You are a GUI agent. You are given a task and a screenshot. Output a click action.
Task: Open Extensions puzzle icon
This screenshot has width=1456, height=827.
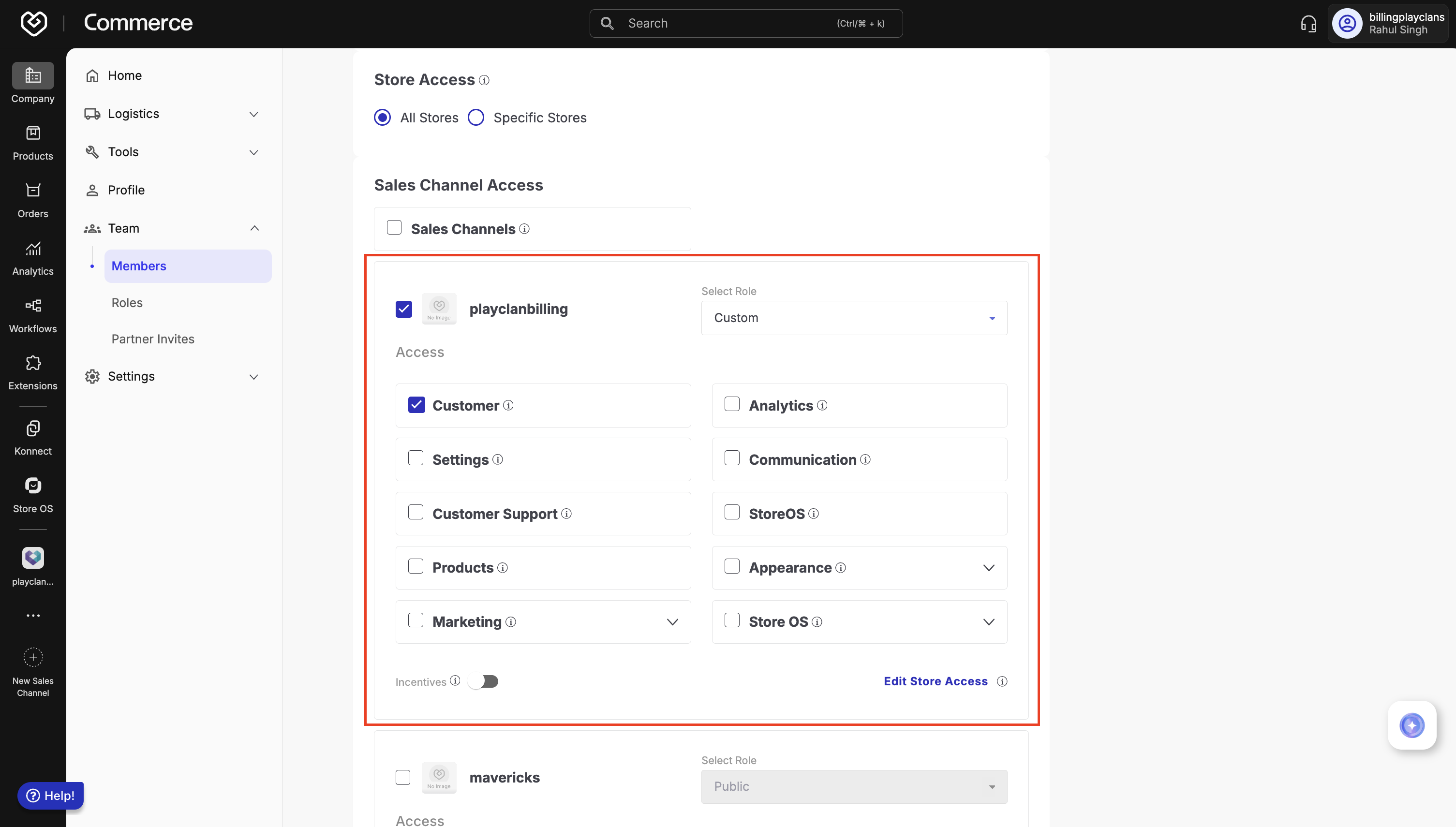pyautogui.click(x=33, y=372)
